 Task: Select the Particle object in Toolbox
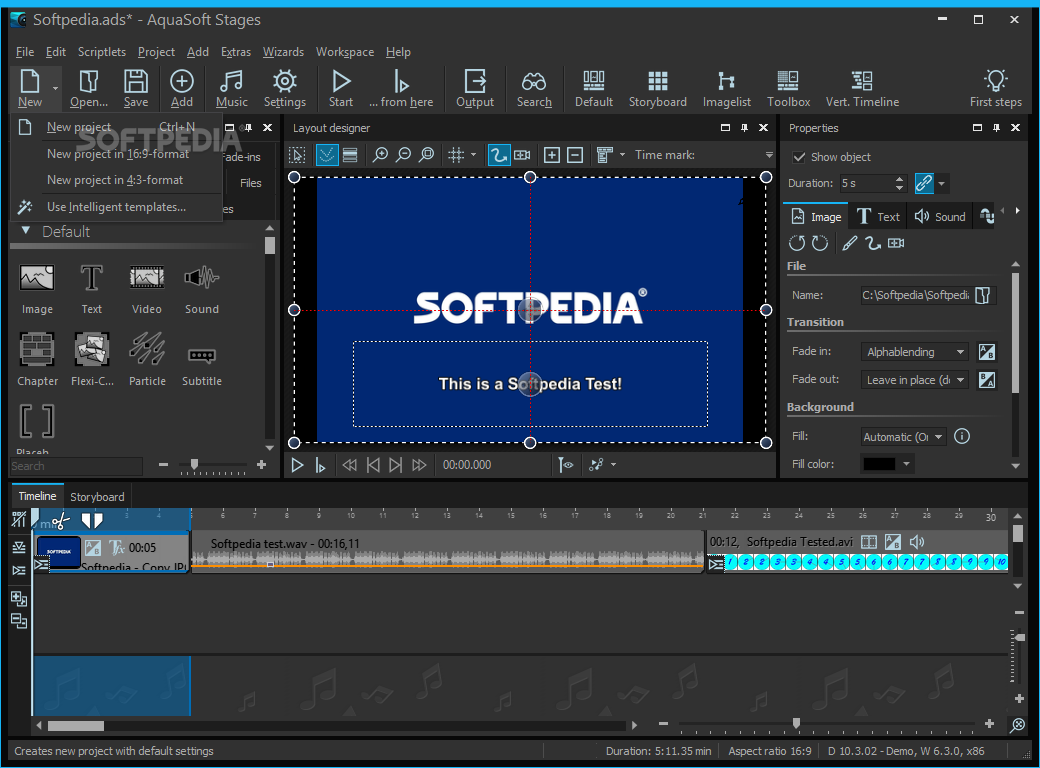point(147,360)
